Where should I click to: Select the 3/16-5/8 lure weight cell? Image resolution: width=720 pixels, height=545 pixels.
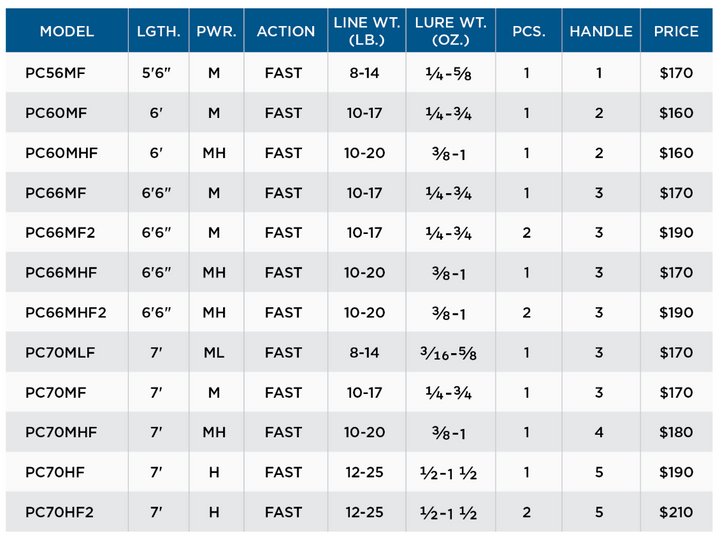pos(448,353)
